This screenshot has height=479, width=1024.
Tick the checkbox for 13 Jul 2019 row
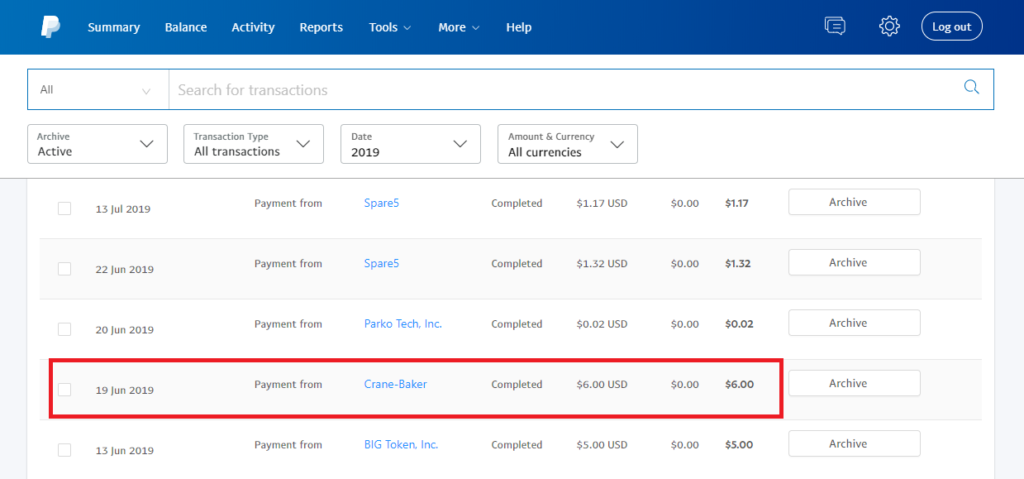pyautogui.click(x=65, y=208)
